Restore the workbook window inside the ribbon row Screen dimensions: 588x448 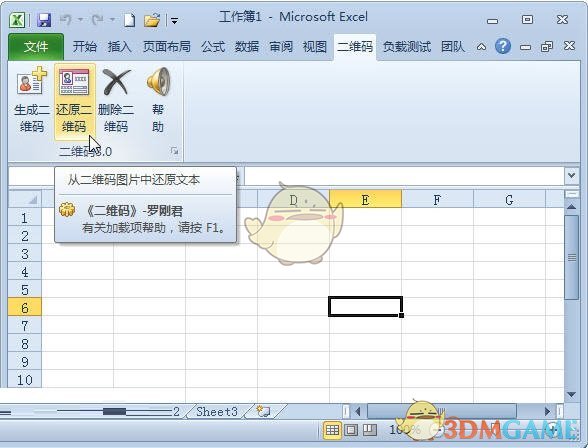click(x=547, y=47)
